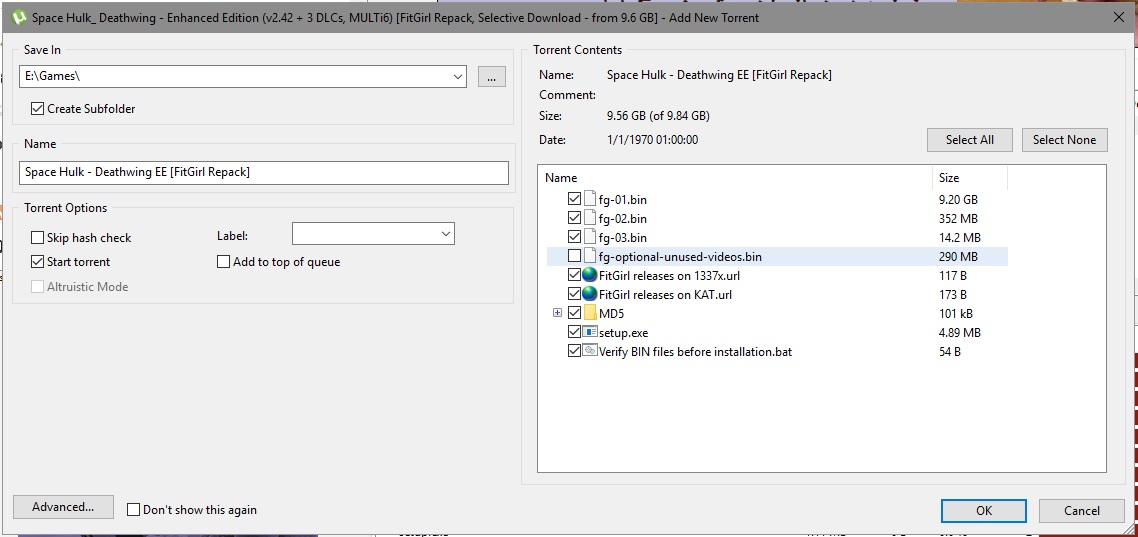The image size is (1138, 537).
Task: Click the 173 B size cell
Action: coord(952,295)
